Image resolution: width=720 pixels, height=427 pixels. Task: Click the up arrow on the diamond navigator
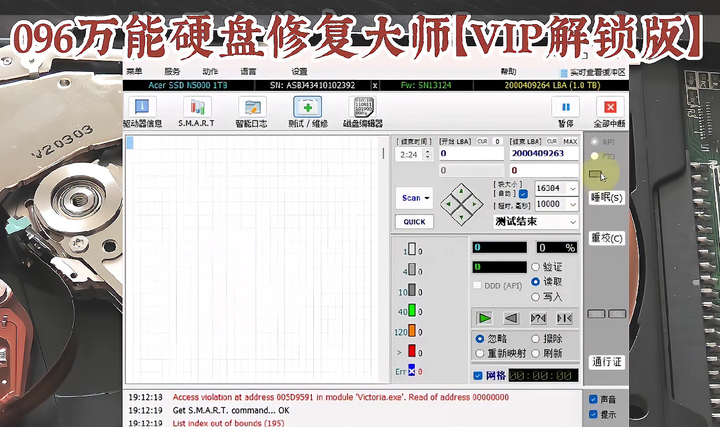(x=461, y=190)
